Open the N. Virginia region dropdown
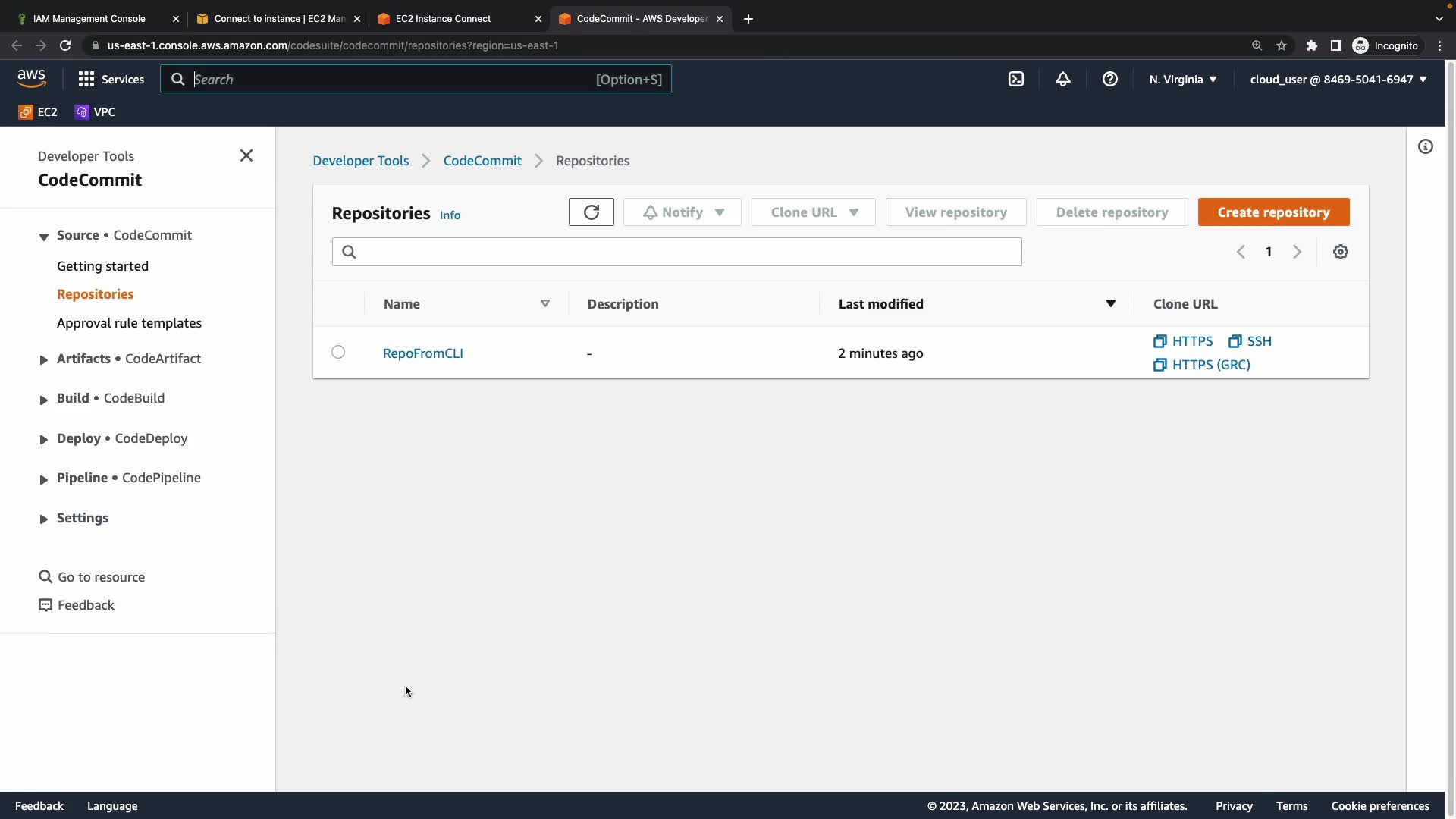Image resolution: width=1456 pixels, height=819 pixels. [1182, 79]
